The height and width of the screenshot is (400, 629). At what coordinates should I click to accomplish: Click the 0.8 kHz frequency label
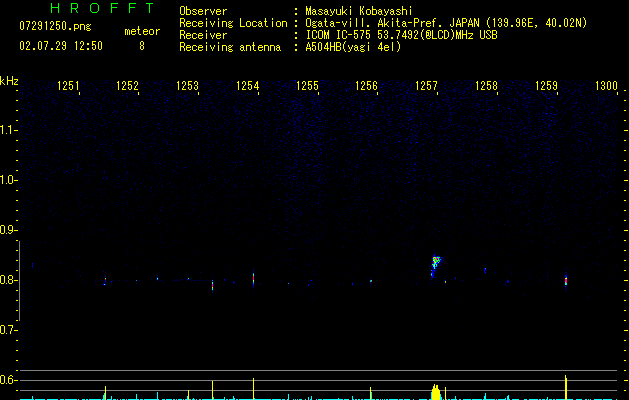7,280
